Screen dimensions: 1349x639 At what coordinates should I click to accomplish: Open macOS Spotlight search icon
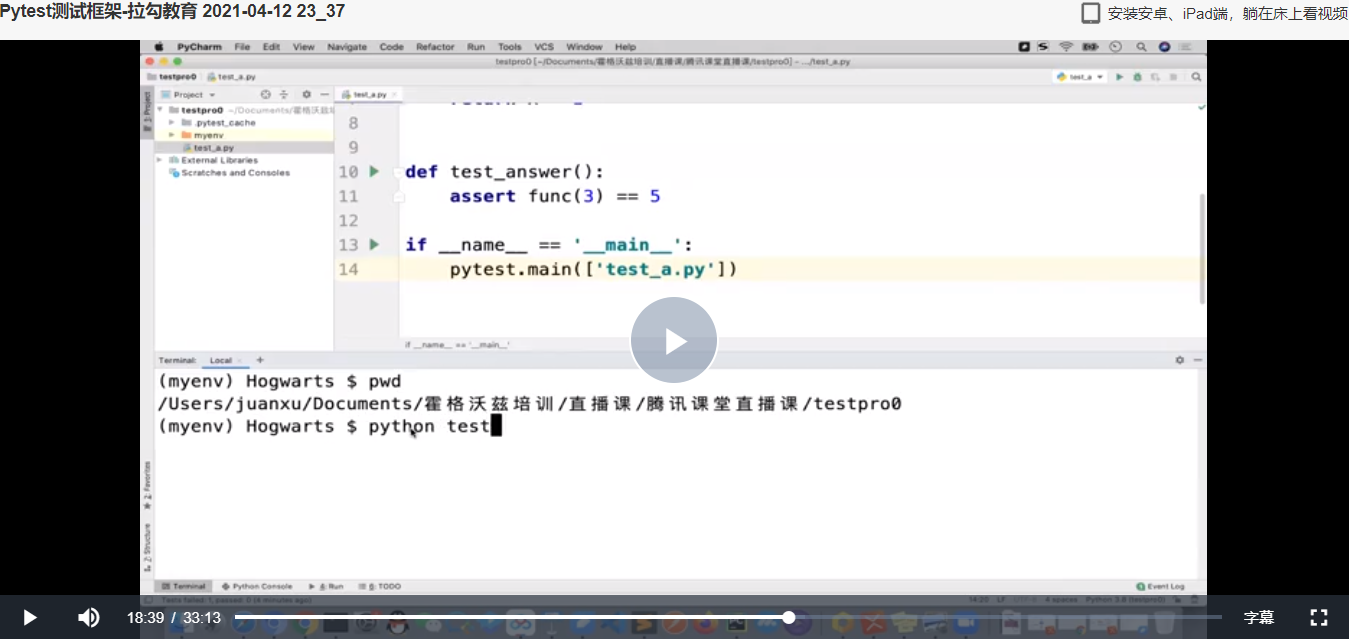(x=1141, y=47)
